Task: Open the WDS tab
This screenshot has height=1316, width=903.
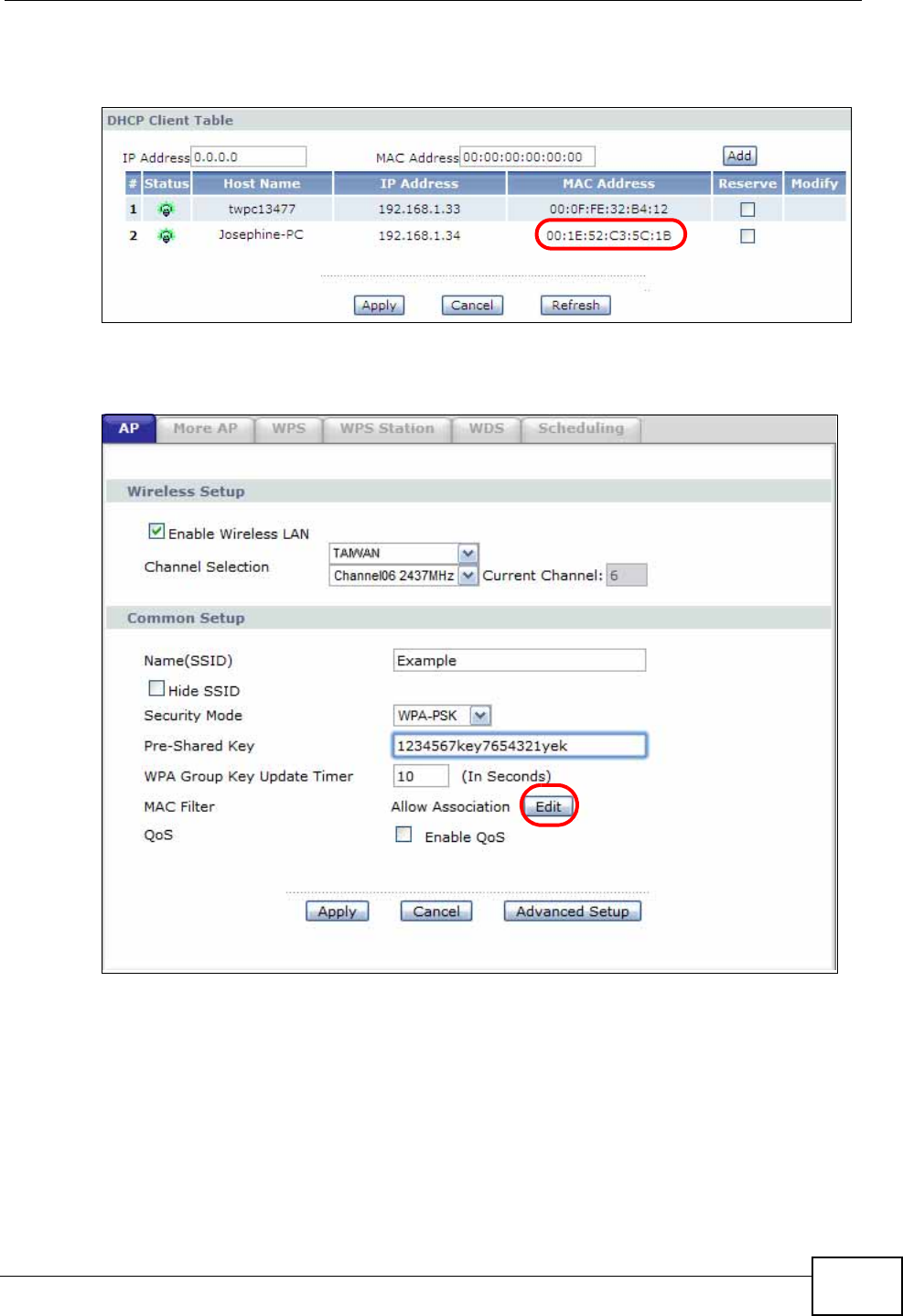Action: 486,428
